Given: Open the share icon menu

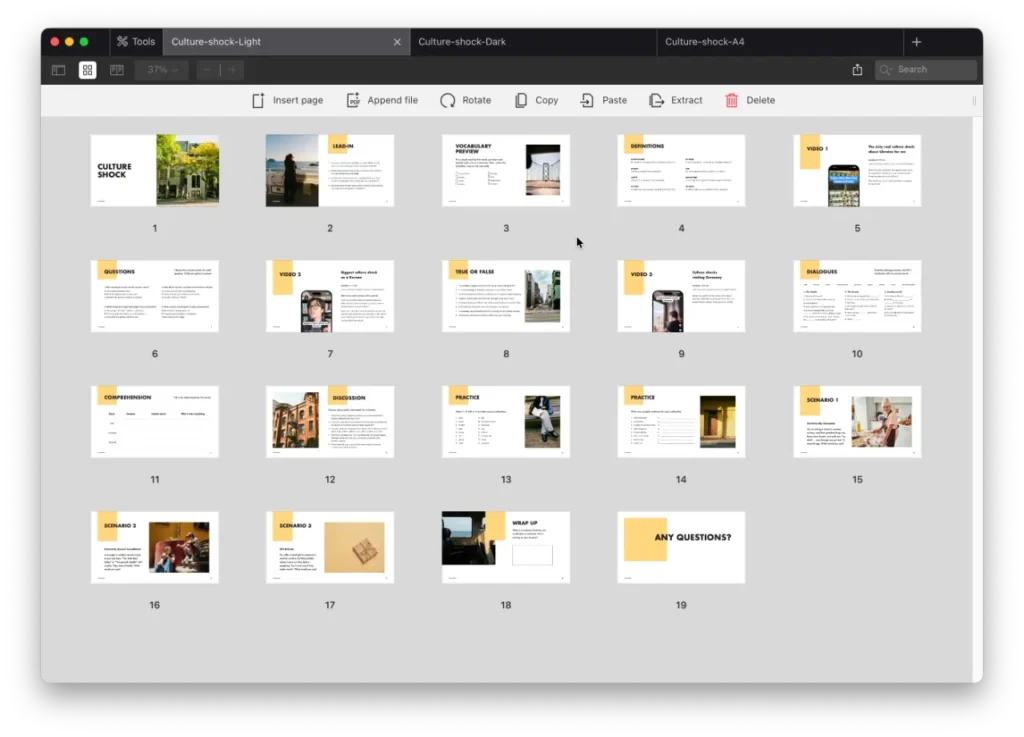Looking at the screenshot, I should (x=857, y=70).
